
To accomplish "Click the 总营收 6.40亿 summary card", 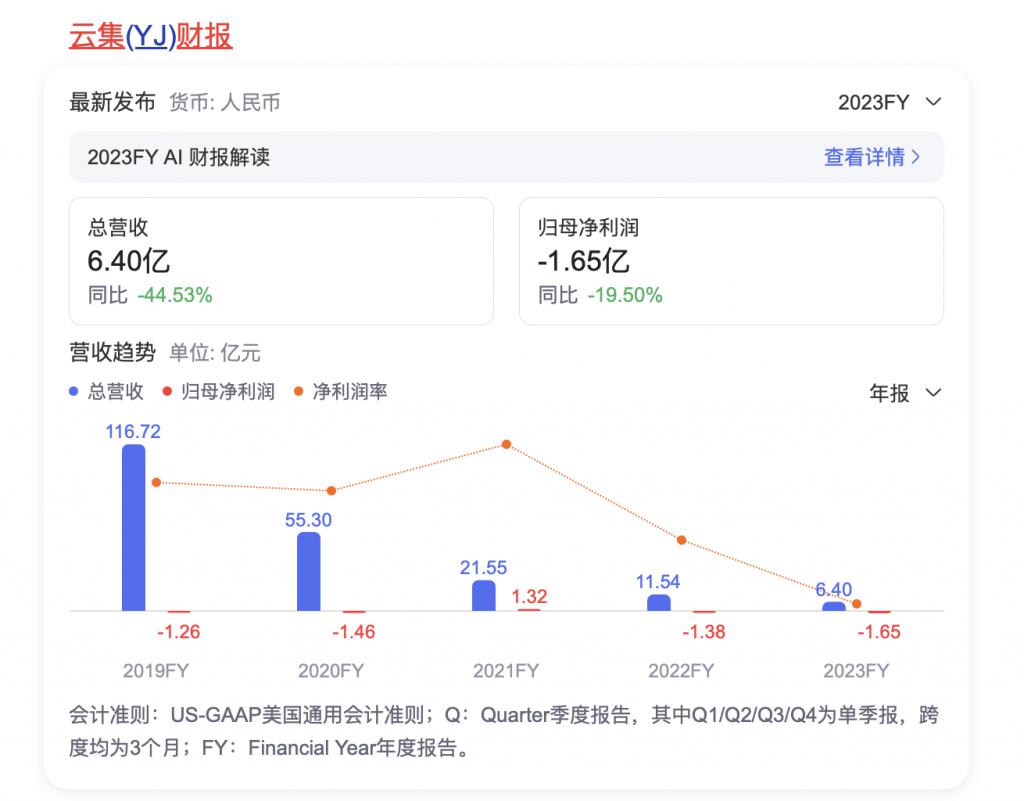I will (x=280, y=261).
